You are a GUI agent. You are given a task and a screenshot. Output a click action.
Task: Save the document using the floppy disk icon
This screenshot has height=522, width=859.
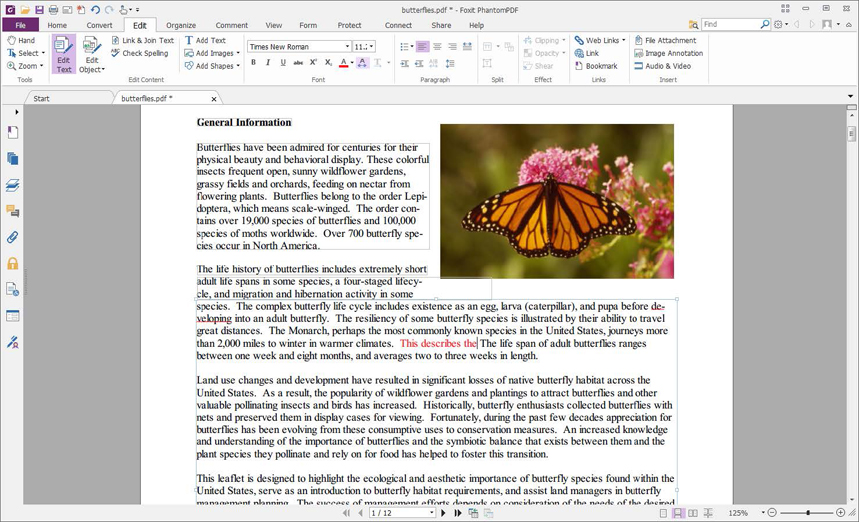39,9
